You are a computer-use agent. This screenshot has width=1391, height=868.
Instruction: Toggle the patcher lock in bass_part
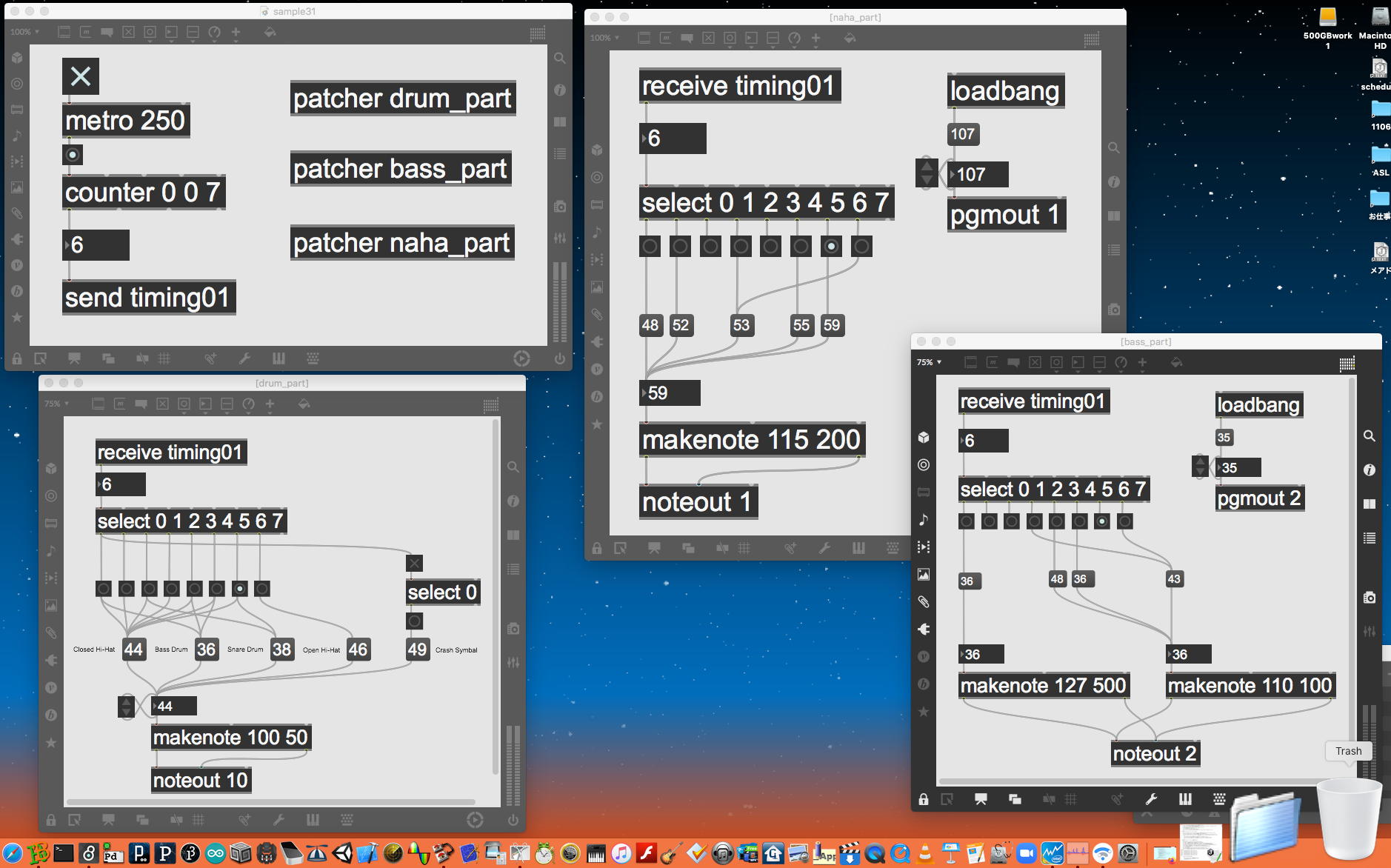924,799
